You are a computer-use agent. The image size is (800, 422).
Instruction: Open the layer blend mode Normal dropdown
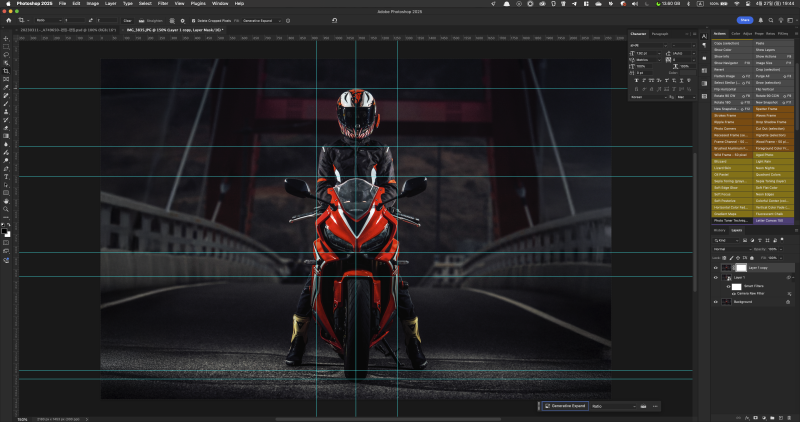730,249
